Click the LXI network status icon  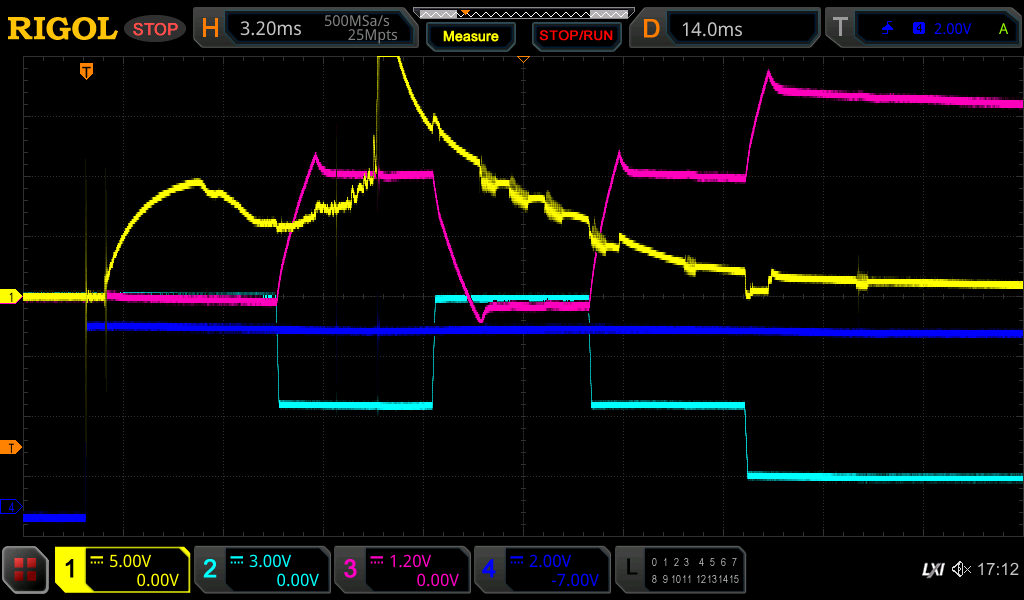click(x=932, y=569)
